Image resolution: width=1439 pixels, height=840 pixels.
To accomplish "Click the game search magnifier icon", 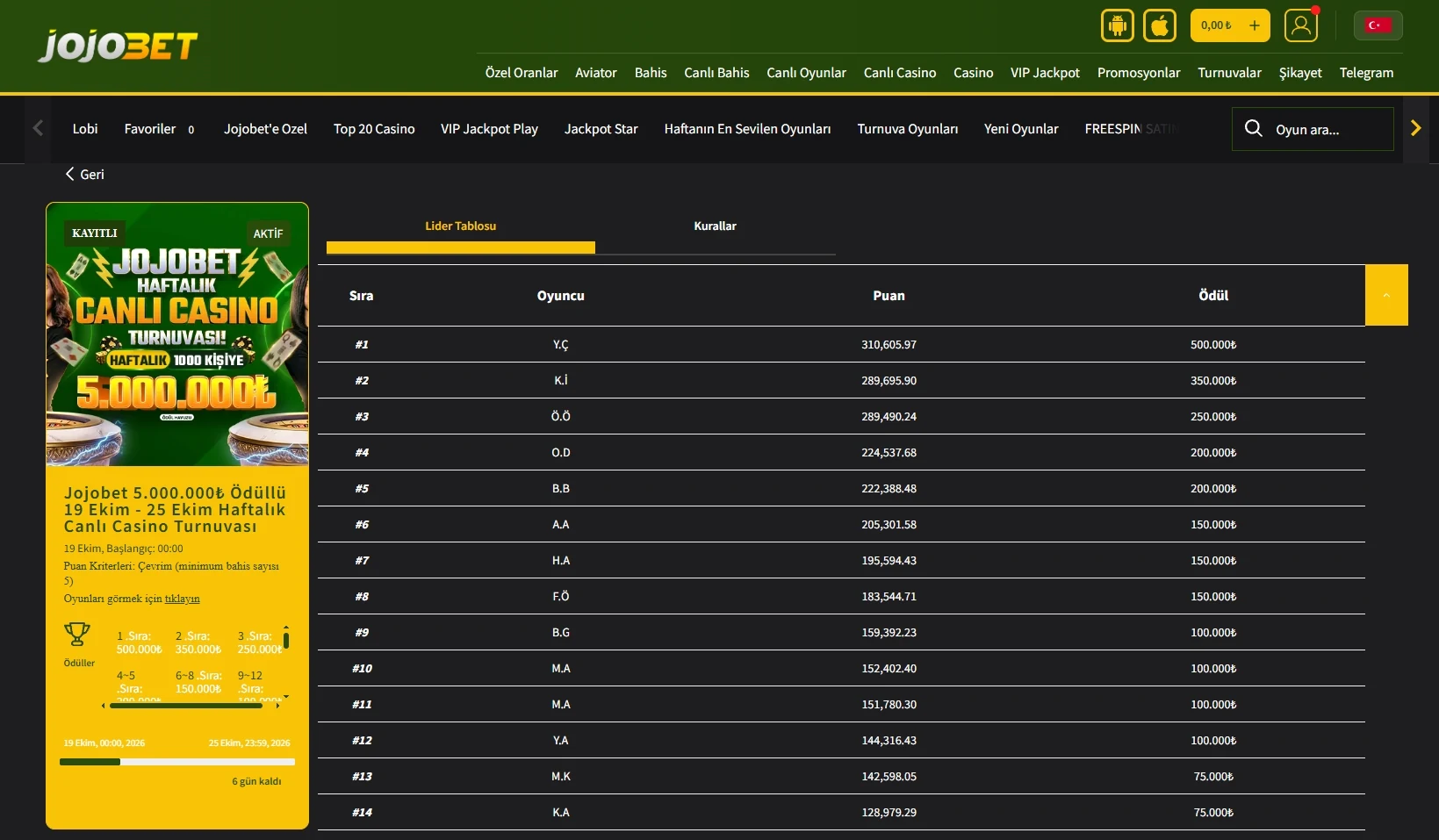I will tap(1254, 128).
